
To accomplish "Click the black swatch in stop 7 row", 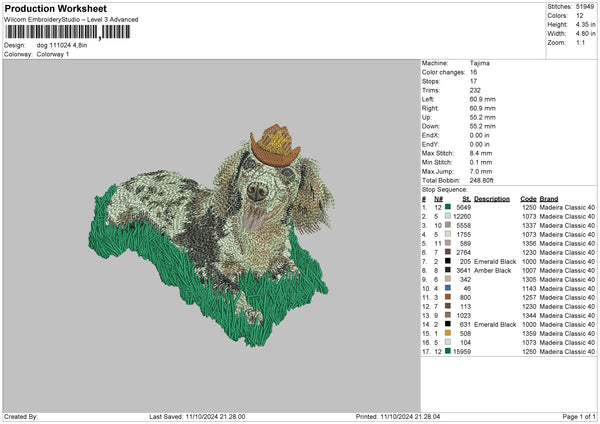I will (447, 260).
